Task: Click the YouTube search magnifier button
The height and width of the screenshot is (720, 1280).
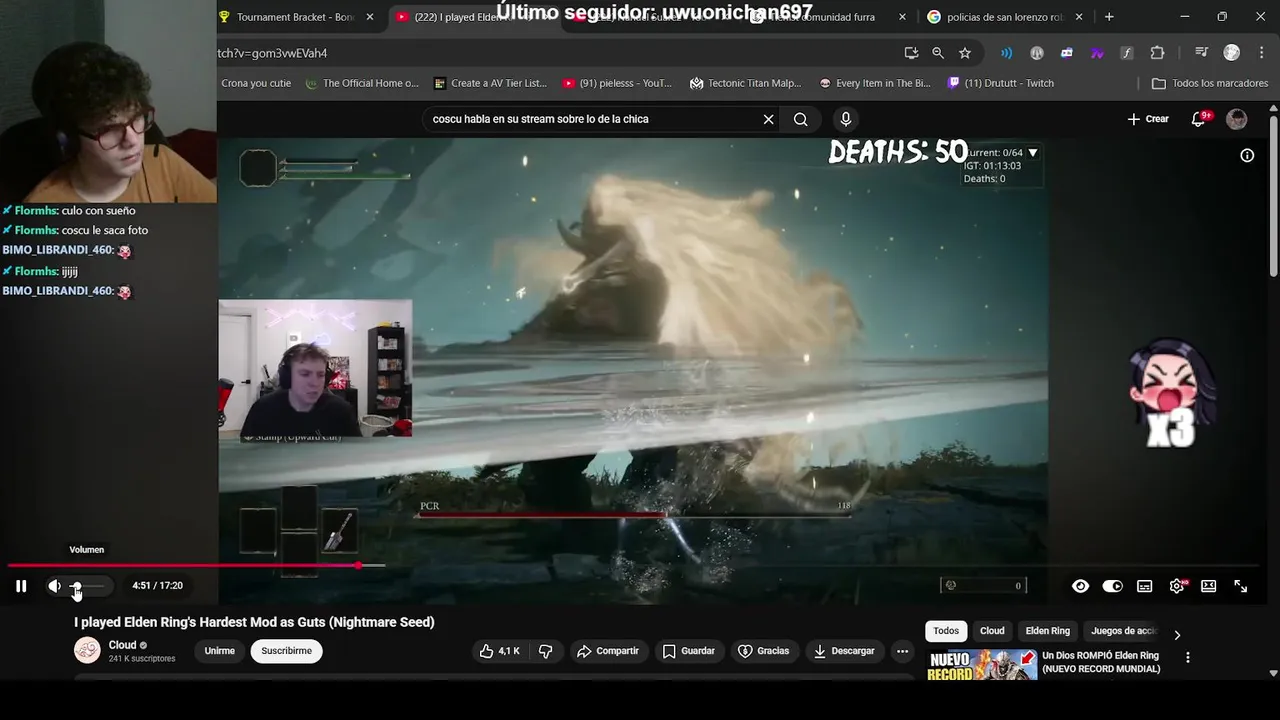Action: coord(801,119)
